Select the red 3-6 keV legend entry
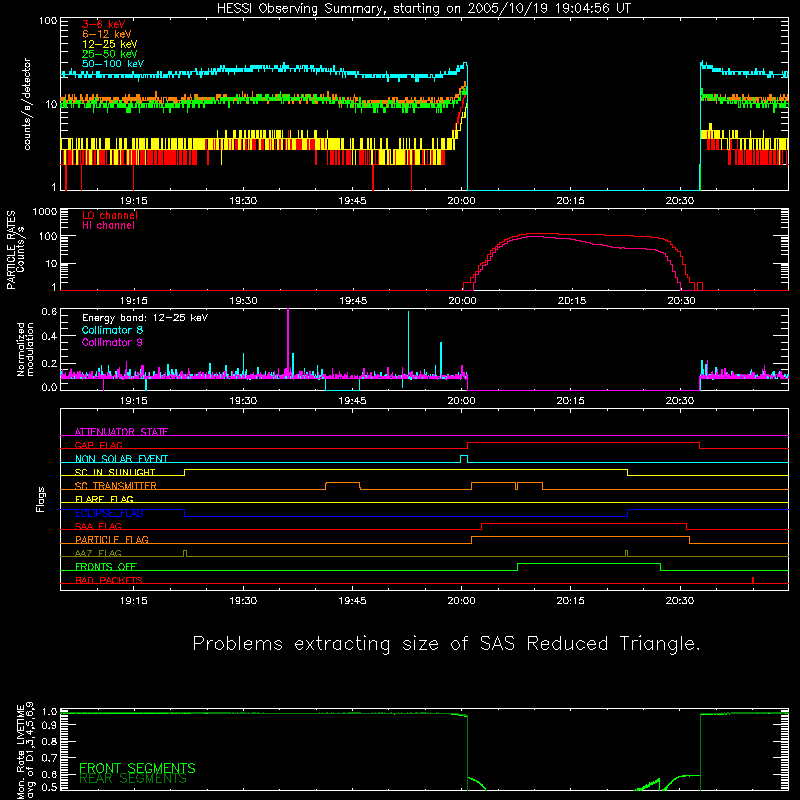 click(104, 24)
